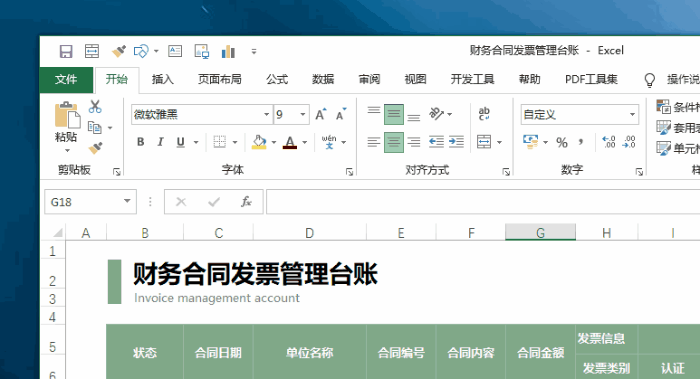Toggle Wrap Text (ab) icon

pyautogui.click(x=484, y=114)
